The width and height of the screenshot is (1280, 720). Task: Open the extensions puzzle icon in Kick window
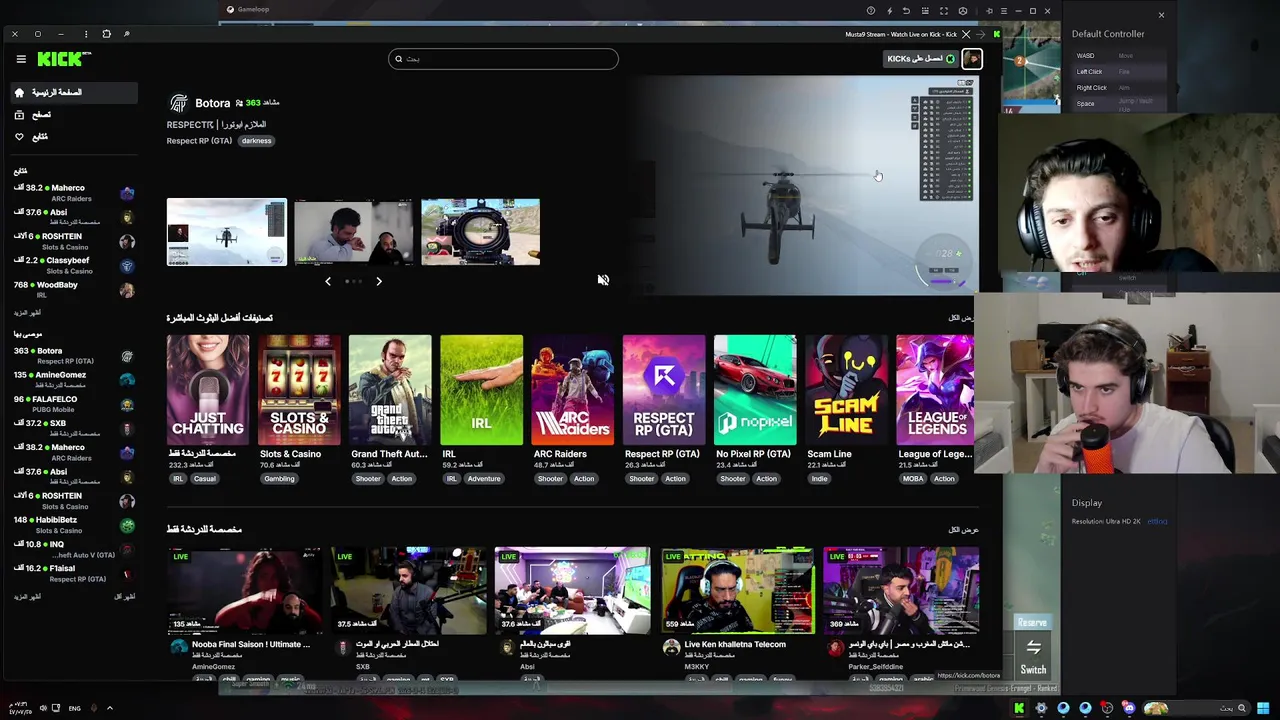click(x=106, y=34)
